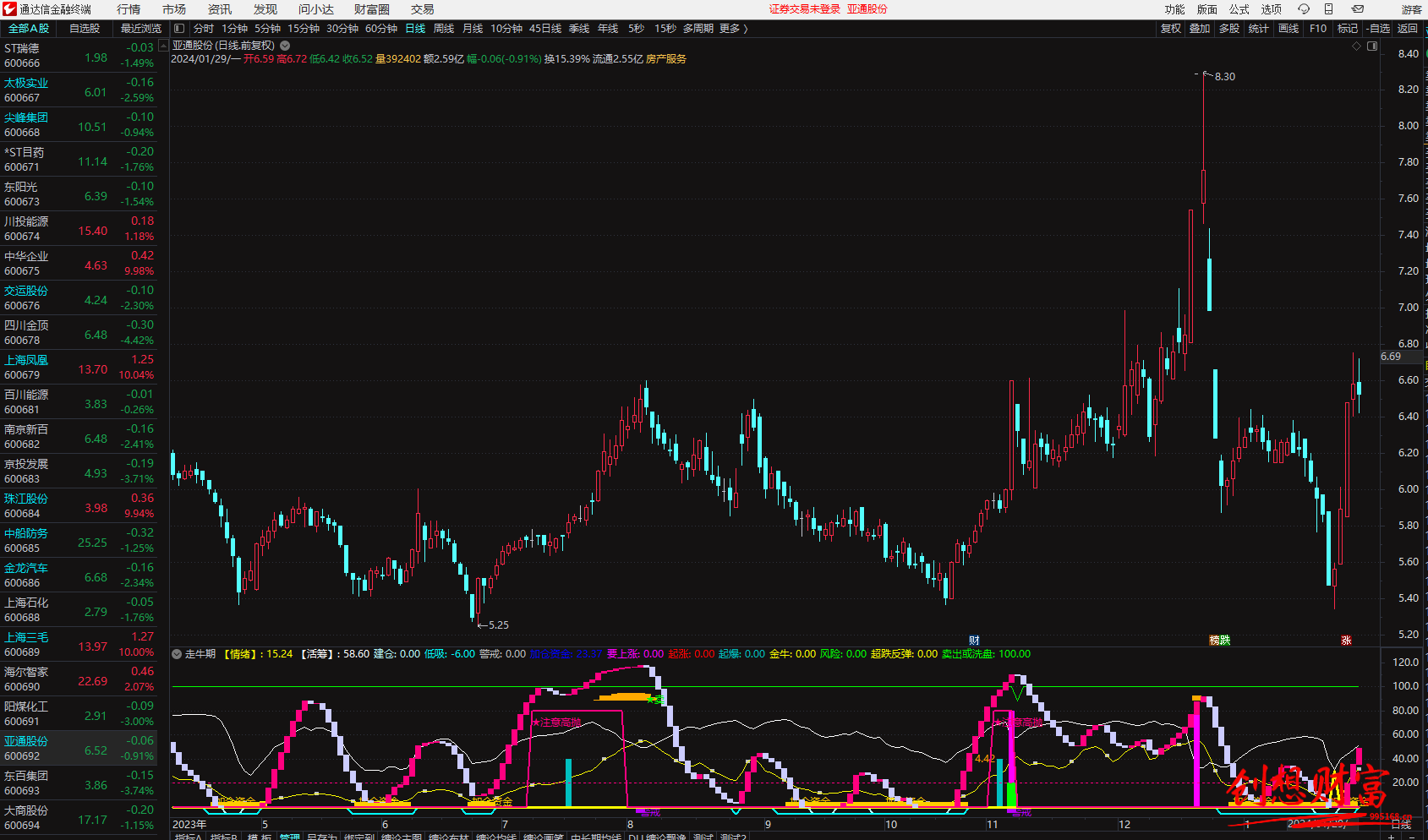1428x840 pixels.
Task: Toggle the right side panel icon
Action: [x=1372, y=46]
